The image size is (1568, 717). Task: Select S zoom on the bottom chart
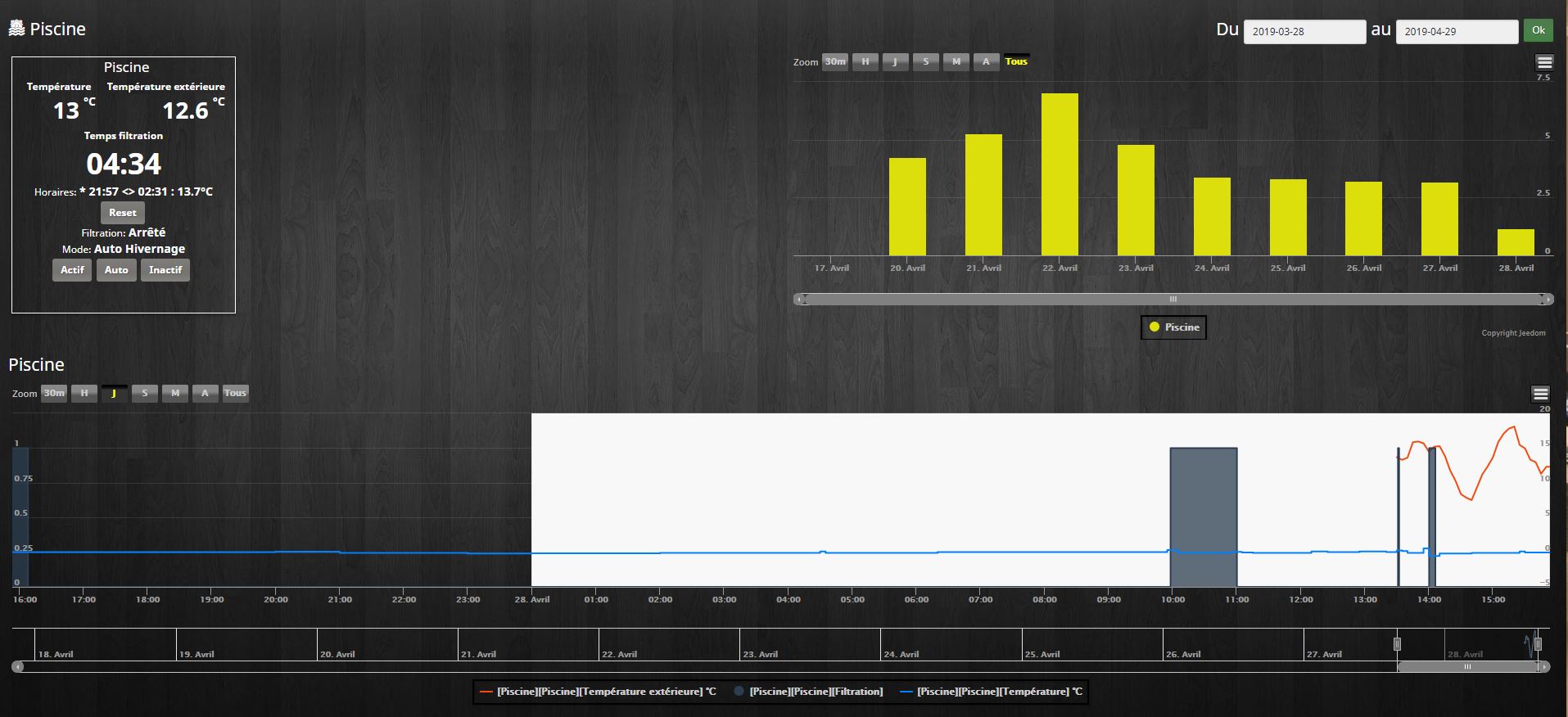click(x=145, y=393)
